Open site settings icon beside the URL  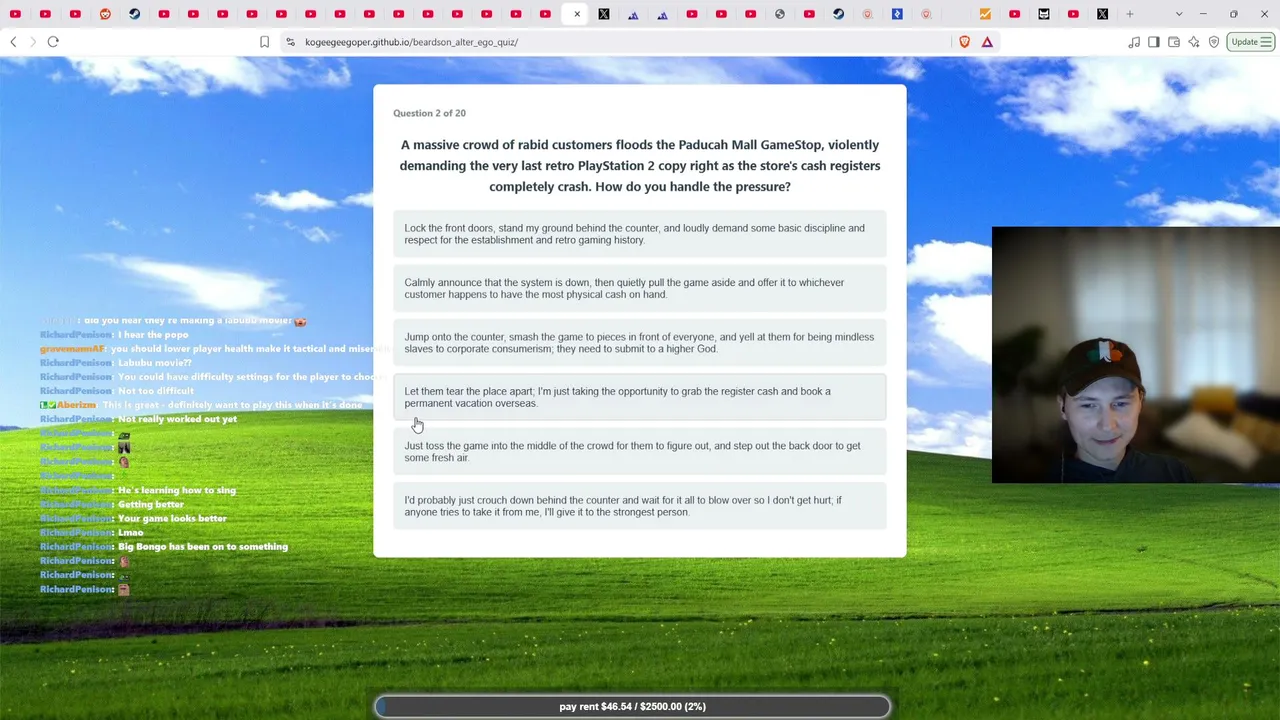click(x=290, y=42)
